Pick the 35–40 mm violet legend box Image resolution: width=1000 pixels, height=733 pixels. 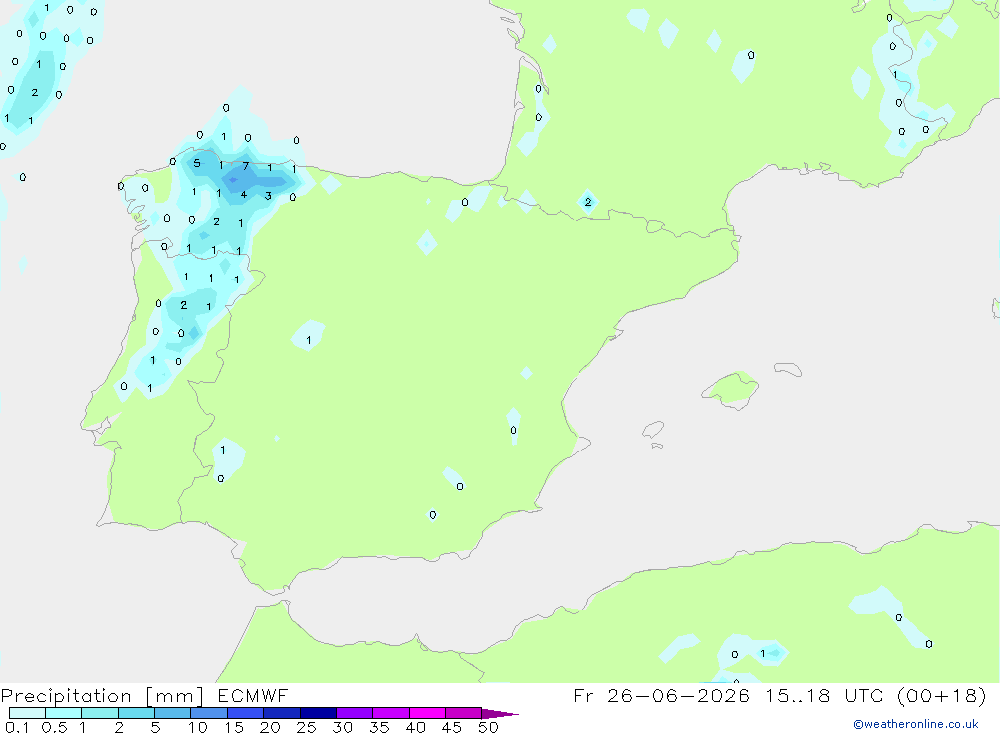pyautogui.click(x=391, y=713)
